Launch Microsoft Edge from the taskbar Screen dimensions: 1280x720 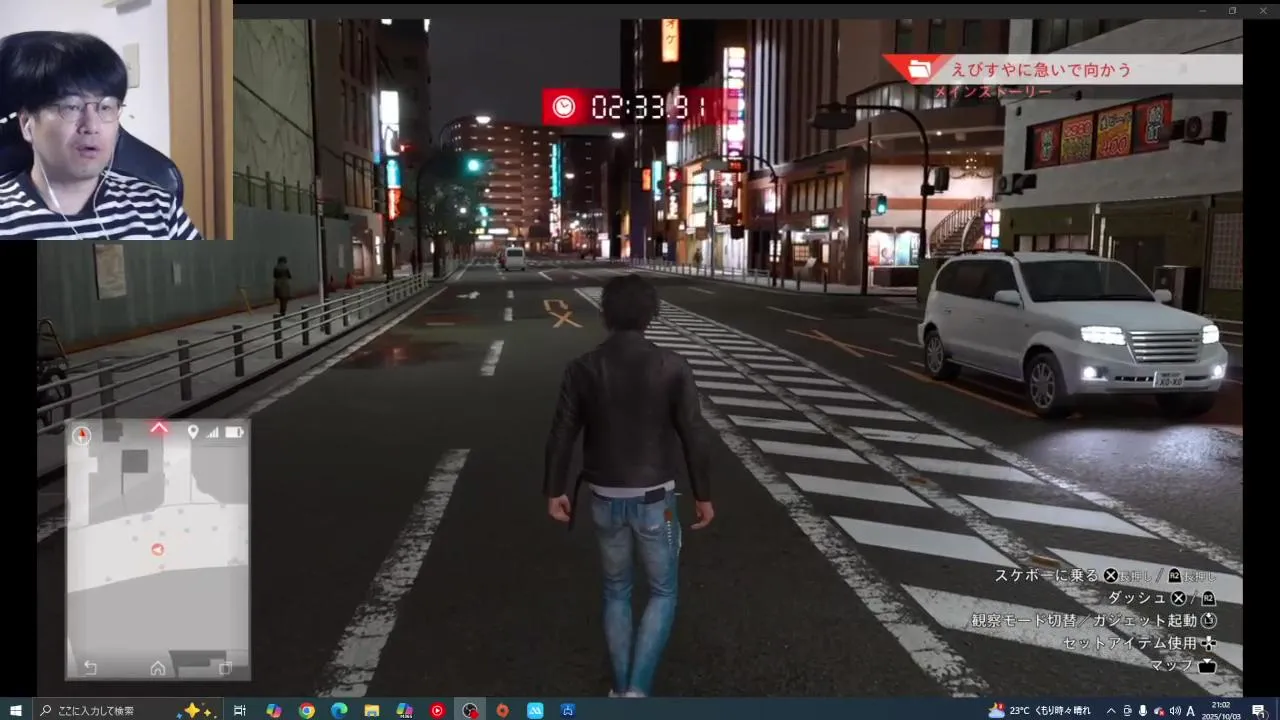[339, 710]
